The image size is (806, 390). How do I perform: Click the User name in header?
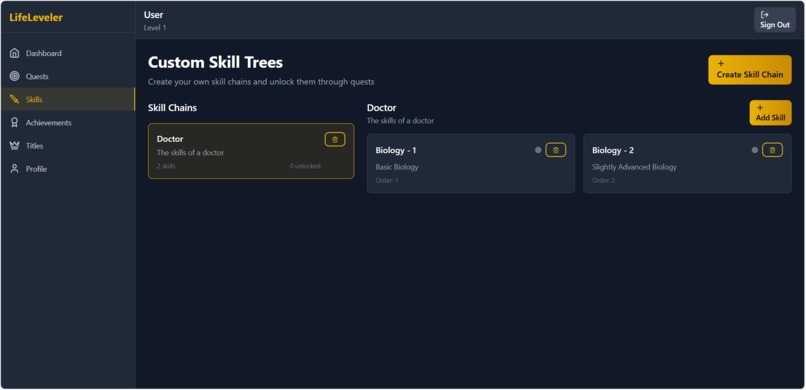click(x=153, y=15)
